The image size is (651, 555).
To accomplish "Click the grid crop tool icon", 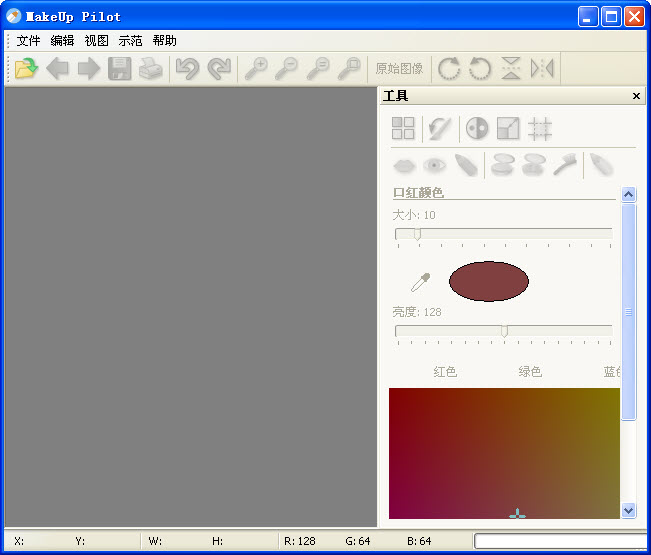I will click(540, 128).
